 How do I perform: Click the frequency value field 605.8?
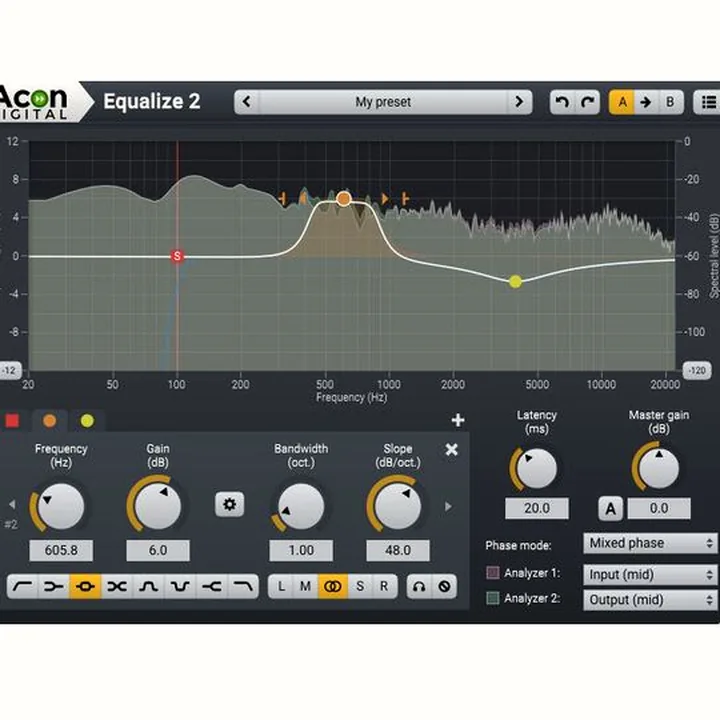[x=61, y=550]
